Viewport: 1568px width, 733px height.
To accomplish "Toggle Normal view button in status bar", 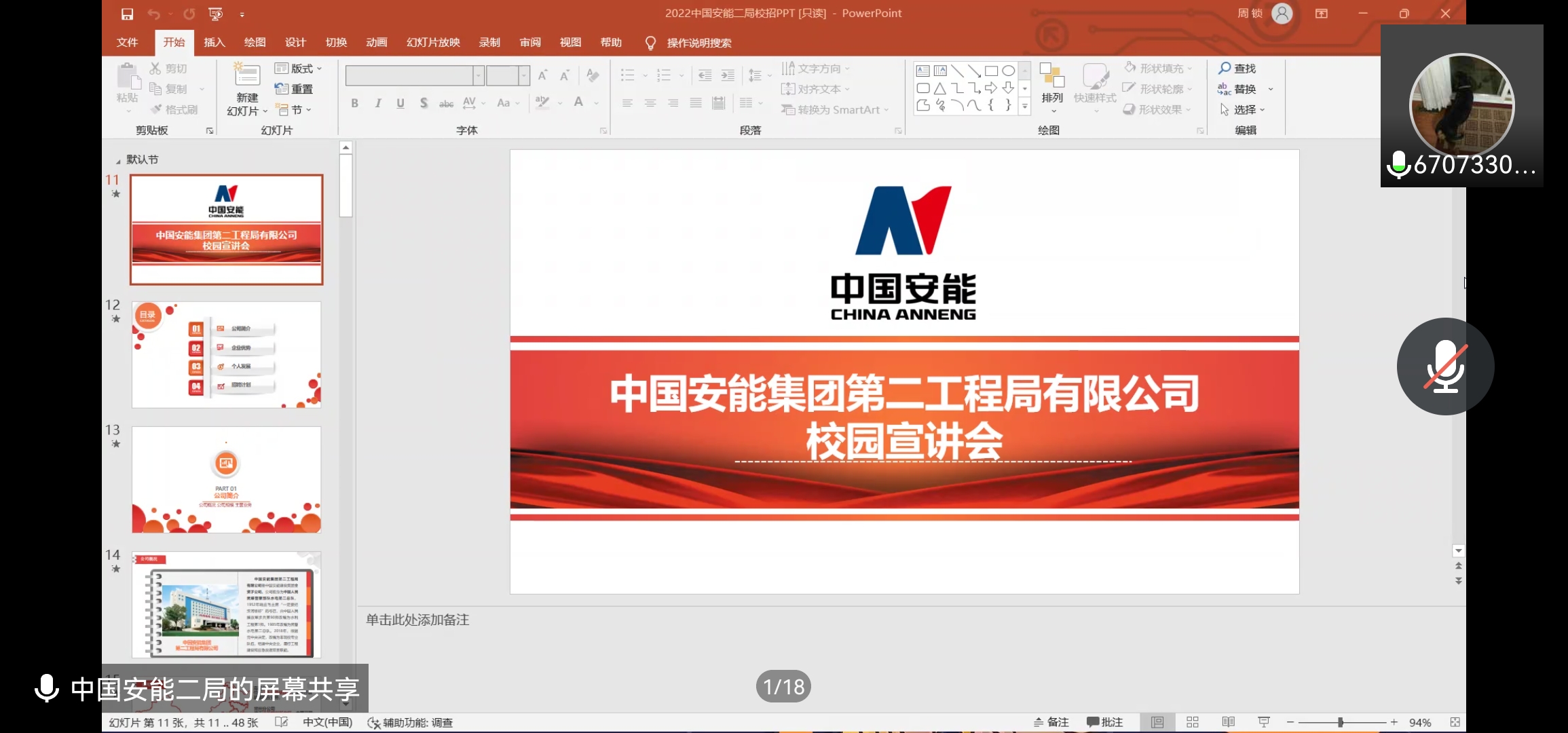I will (1157, 722).
